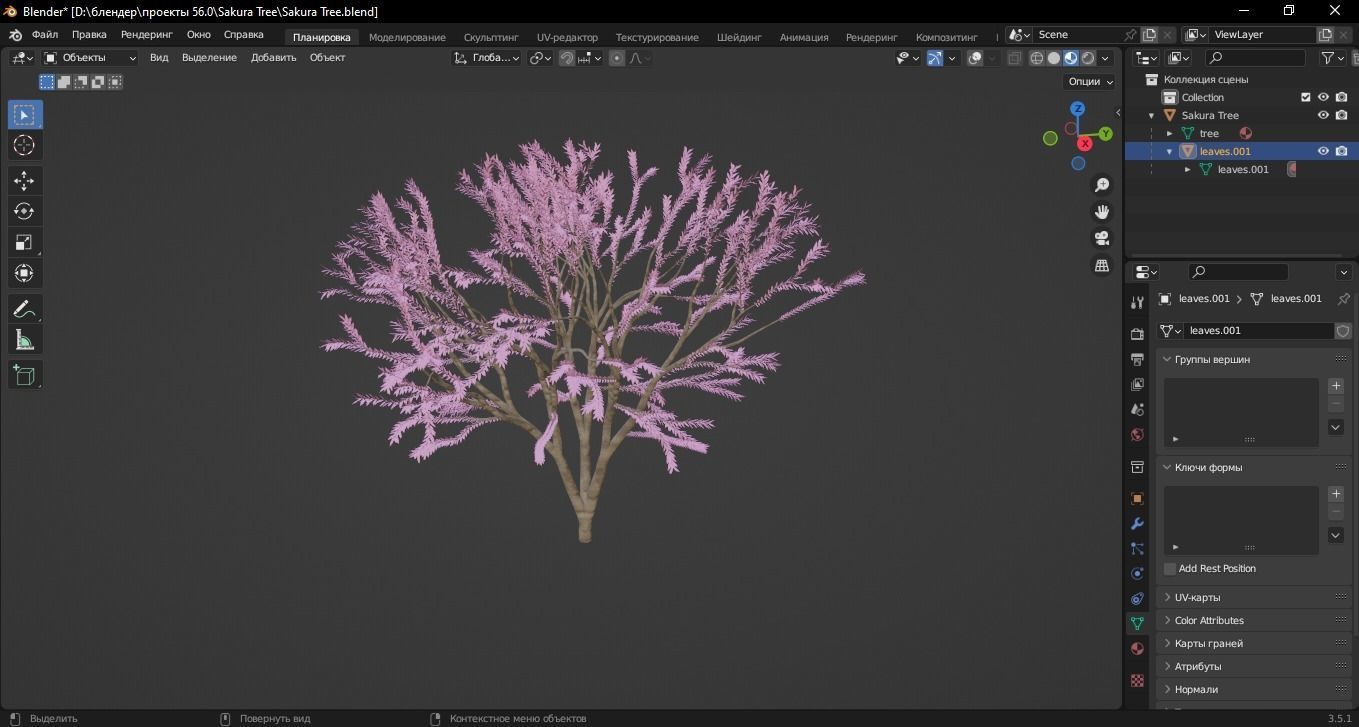Open the Physics properties tab
Viewport: 1359px width, 727px height.
pos(1137,573)
